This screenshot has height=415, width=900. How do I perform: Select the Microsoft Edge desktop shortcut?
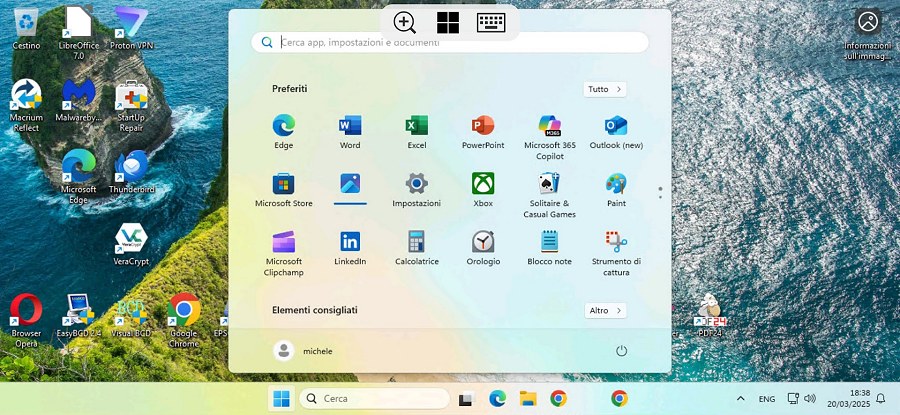(x=79, y=177)
